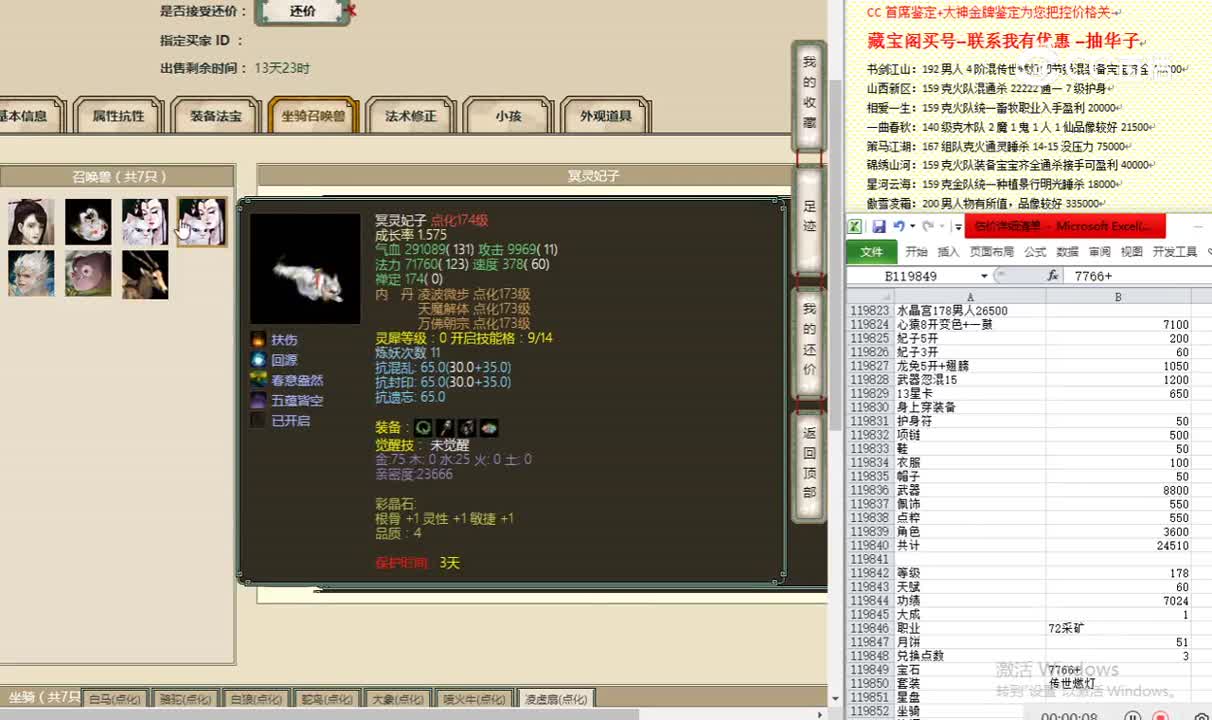Select the dark-haired woman pet thumbnail
The height and width of the screenshot is (720, 1212).
coord(32,221)
